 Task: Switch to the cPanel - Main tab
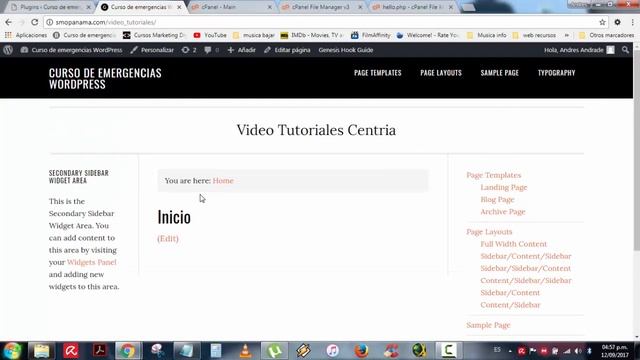coord(229,7)
